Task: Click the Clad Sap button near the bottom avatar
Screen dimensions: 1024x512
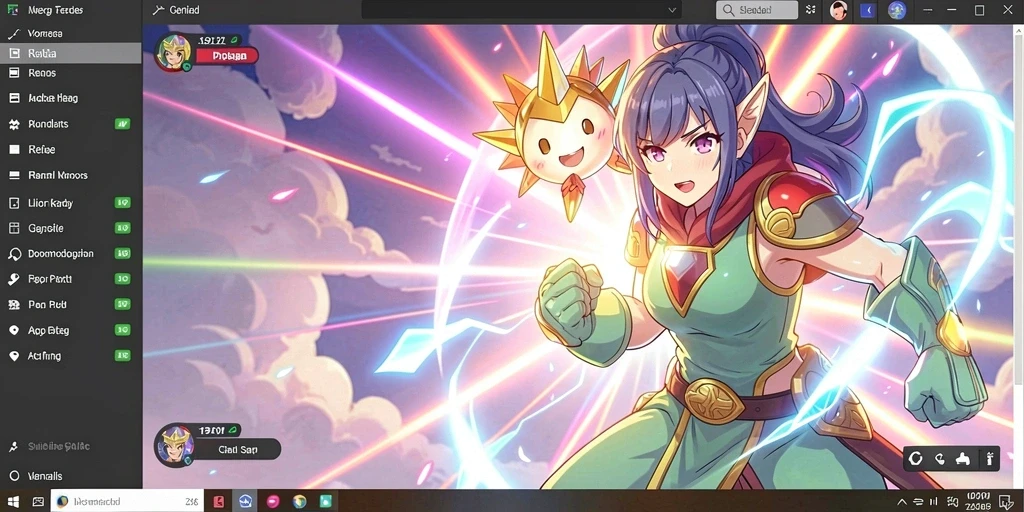Action: tap(237, 449)
